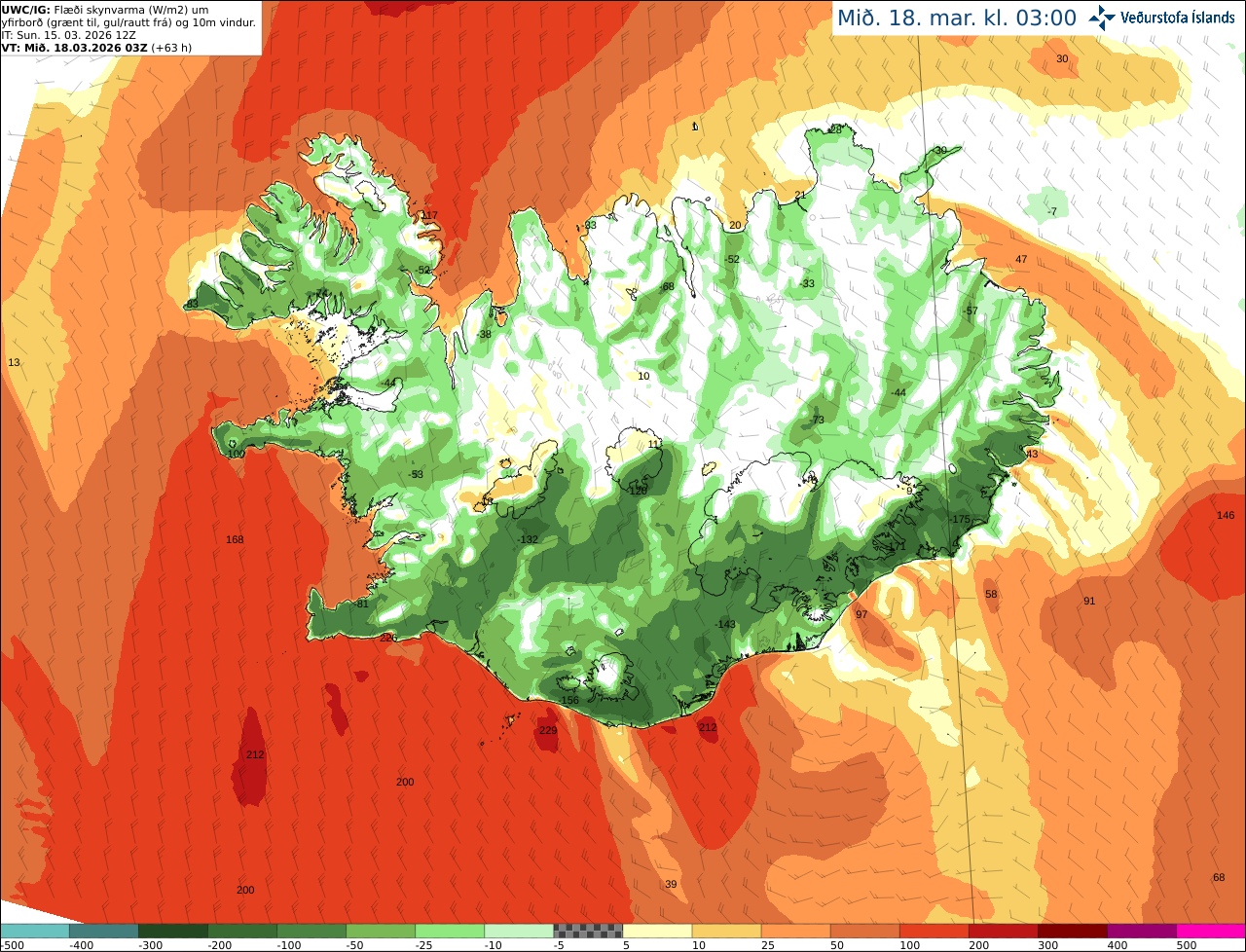This screenshot has width=1246, height=952.
Task: Click the 'IT: Sun. 15. 03. 2026 12Z' line
Action: (68, 34)
